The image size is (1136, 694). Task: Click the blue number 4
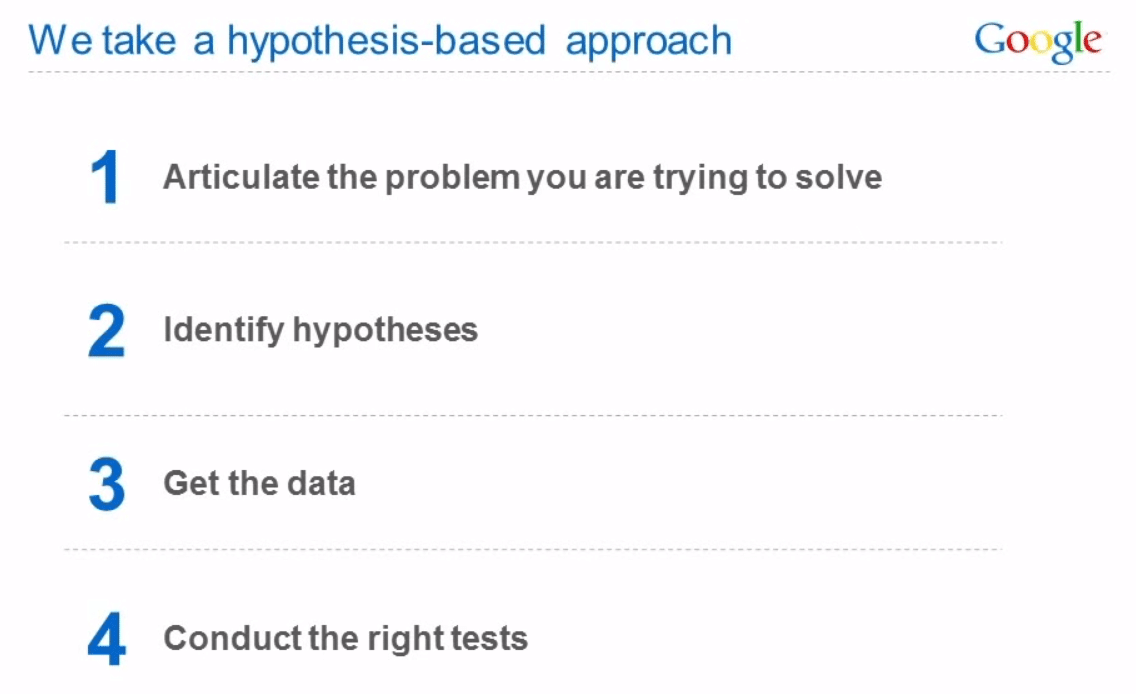106,638
